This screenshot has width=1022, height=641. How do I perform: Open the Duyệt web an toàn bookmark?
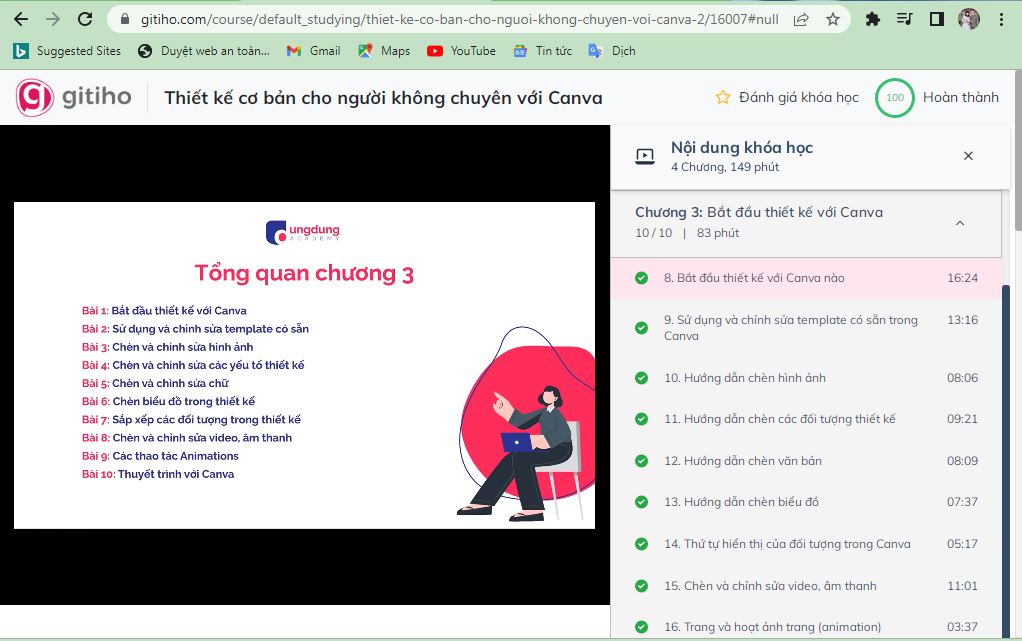coord(204,51)
